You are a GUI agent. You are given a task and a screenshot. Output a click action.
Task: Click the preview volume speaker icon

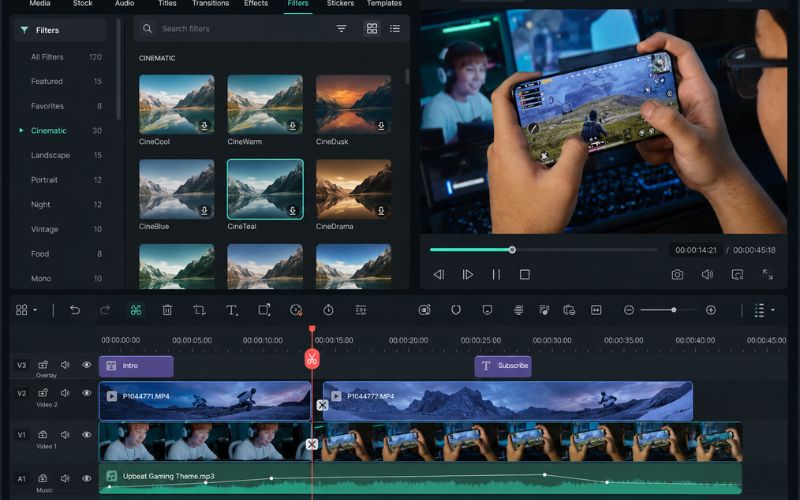point(707,274)
